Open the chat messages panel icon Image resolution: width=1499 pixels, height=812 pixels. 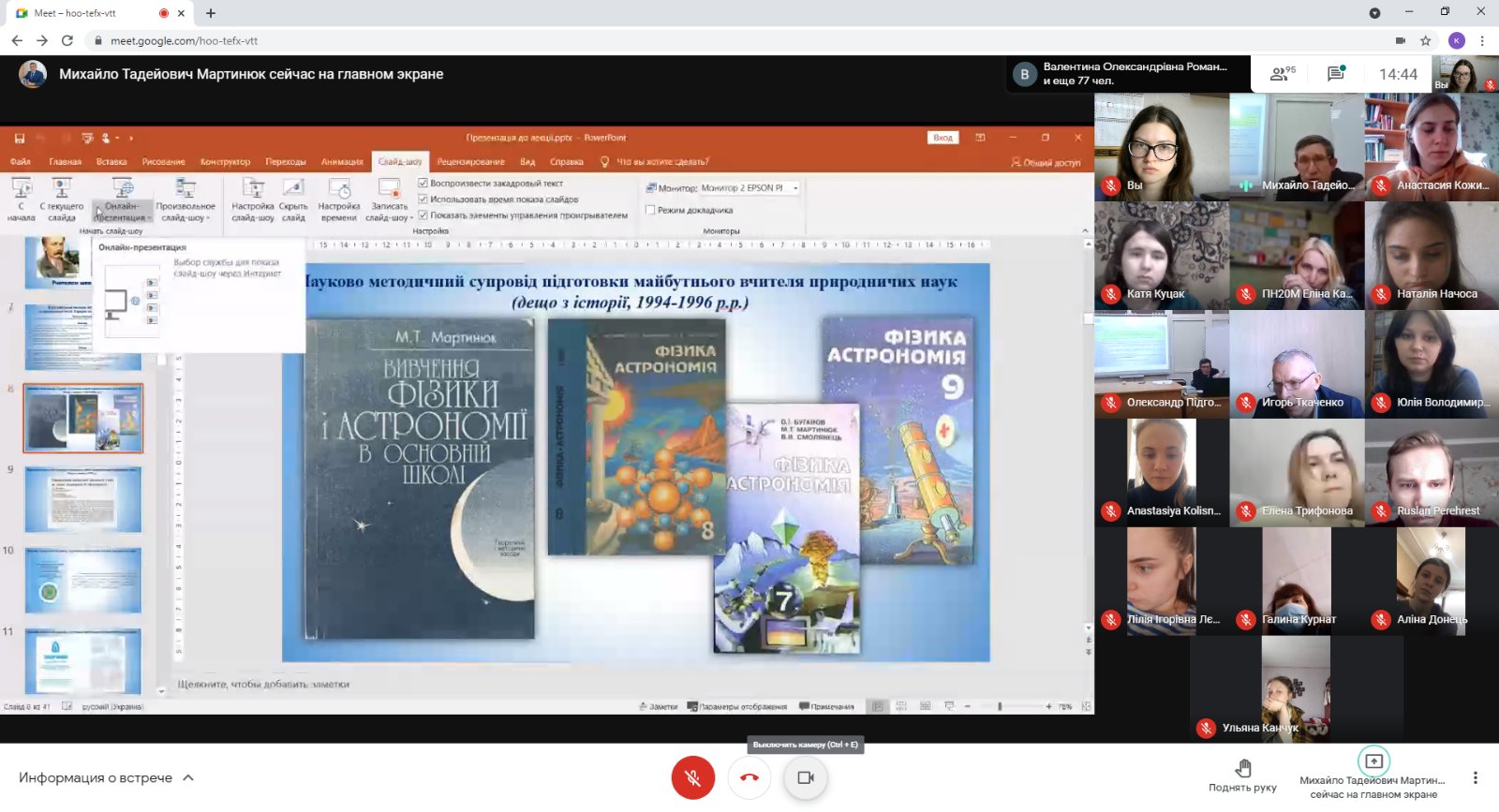tap(1336, 74)
